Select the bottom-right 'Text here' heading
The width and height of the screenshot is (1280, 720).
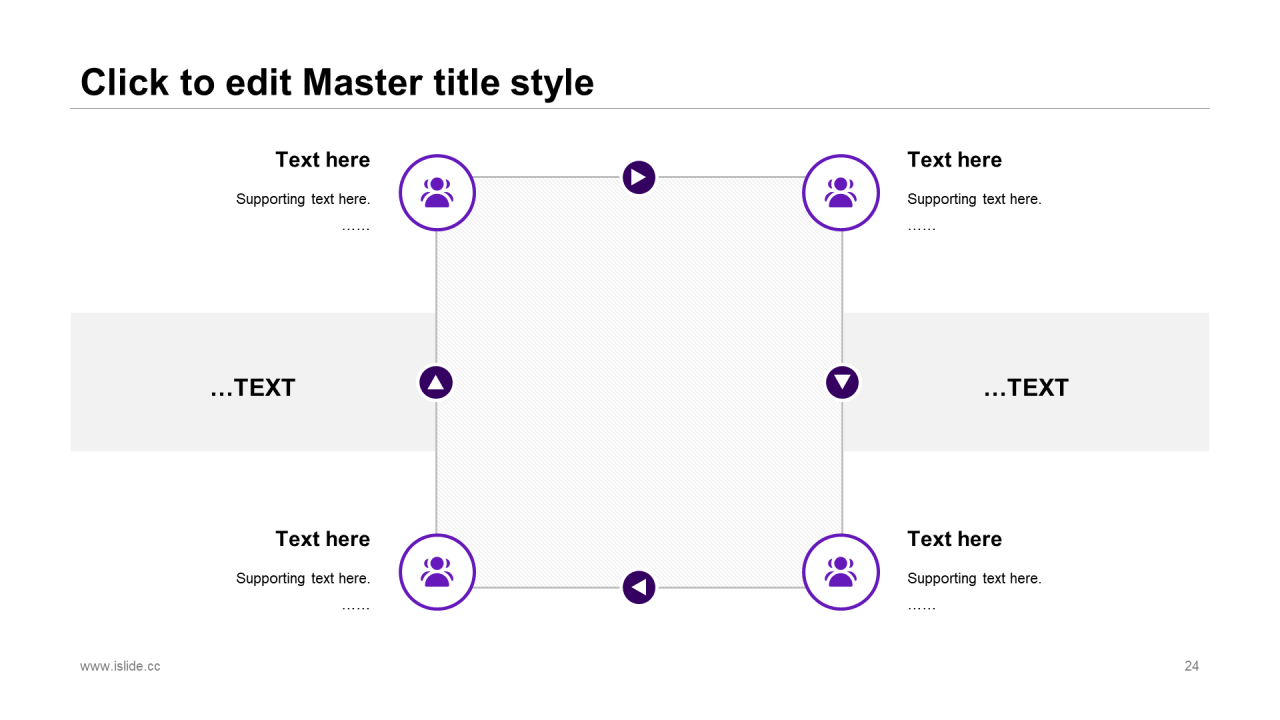tap(954, 539)
